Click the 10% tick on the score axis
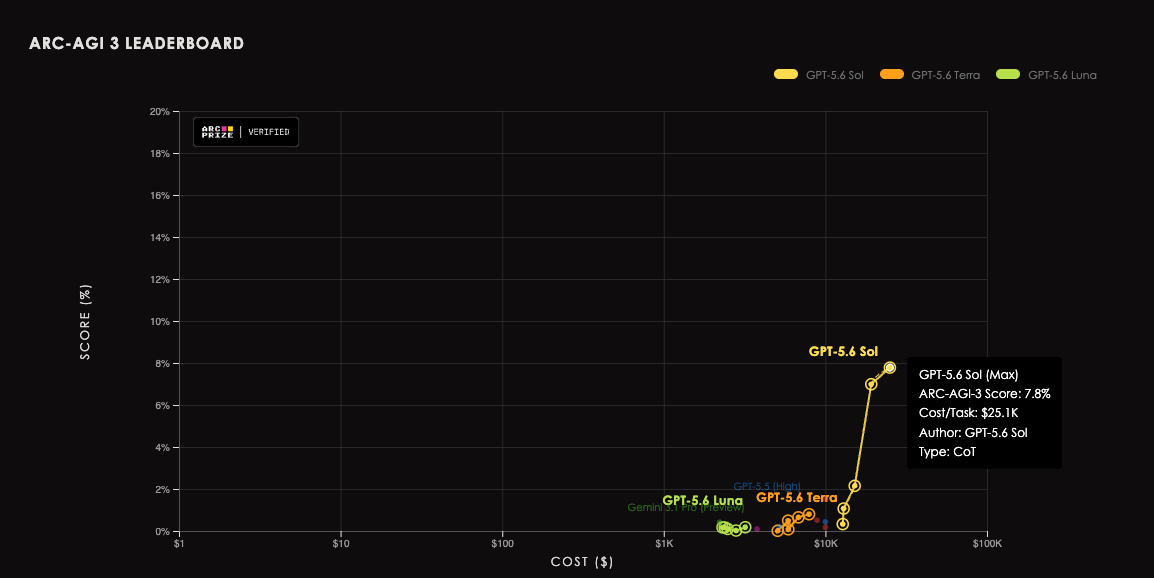 pyautogui.click(x=160, y=322)
